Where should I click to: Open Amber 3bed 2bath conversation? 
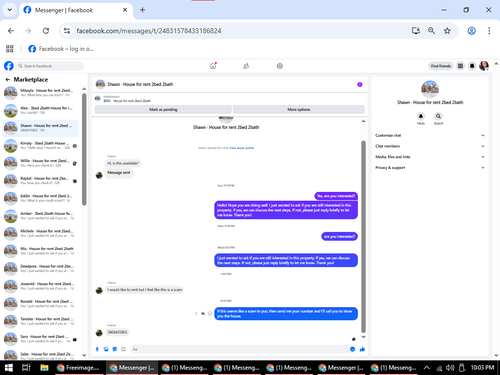tap(41, 216)
